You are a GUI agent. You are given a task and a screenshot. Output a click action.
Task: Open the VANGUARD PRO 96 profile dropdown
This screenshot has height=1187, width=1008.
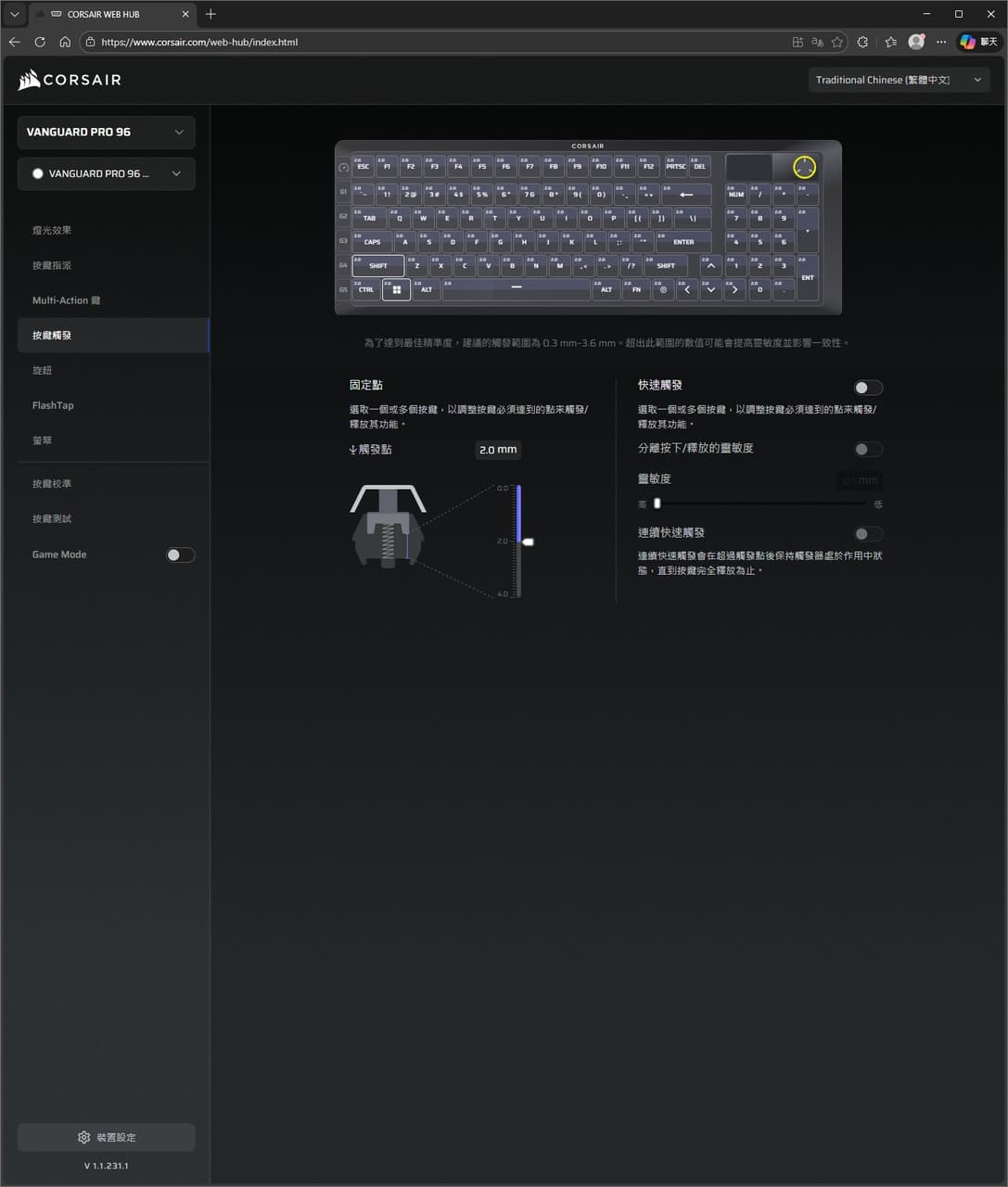coord(106,173)
